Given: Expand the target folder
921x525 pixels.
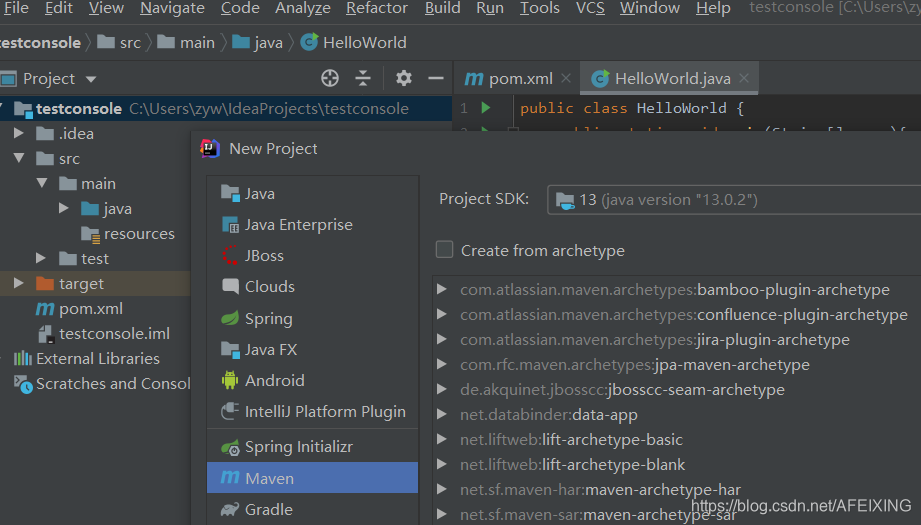Looking at the screenshot, I should [19, 283].
